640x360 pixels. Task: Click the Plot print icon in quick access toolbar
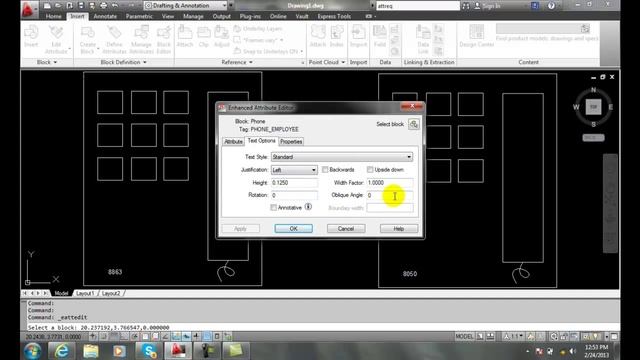[x=104, y=6]
